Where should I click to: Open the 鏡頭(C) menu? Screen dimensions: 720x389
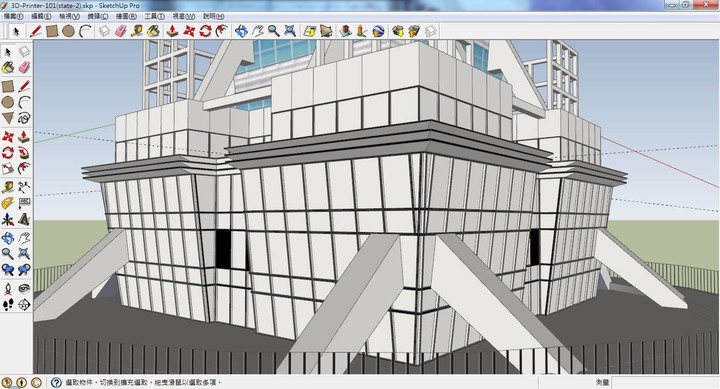[98, 16]
